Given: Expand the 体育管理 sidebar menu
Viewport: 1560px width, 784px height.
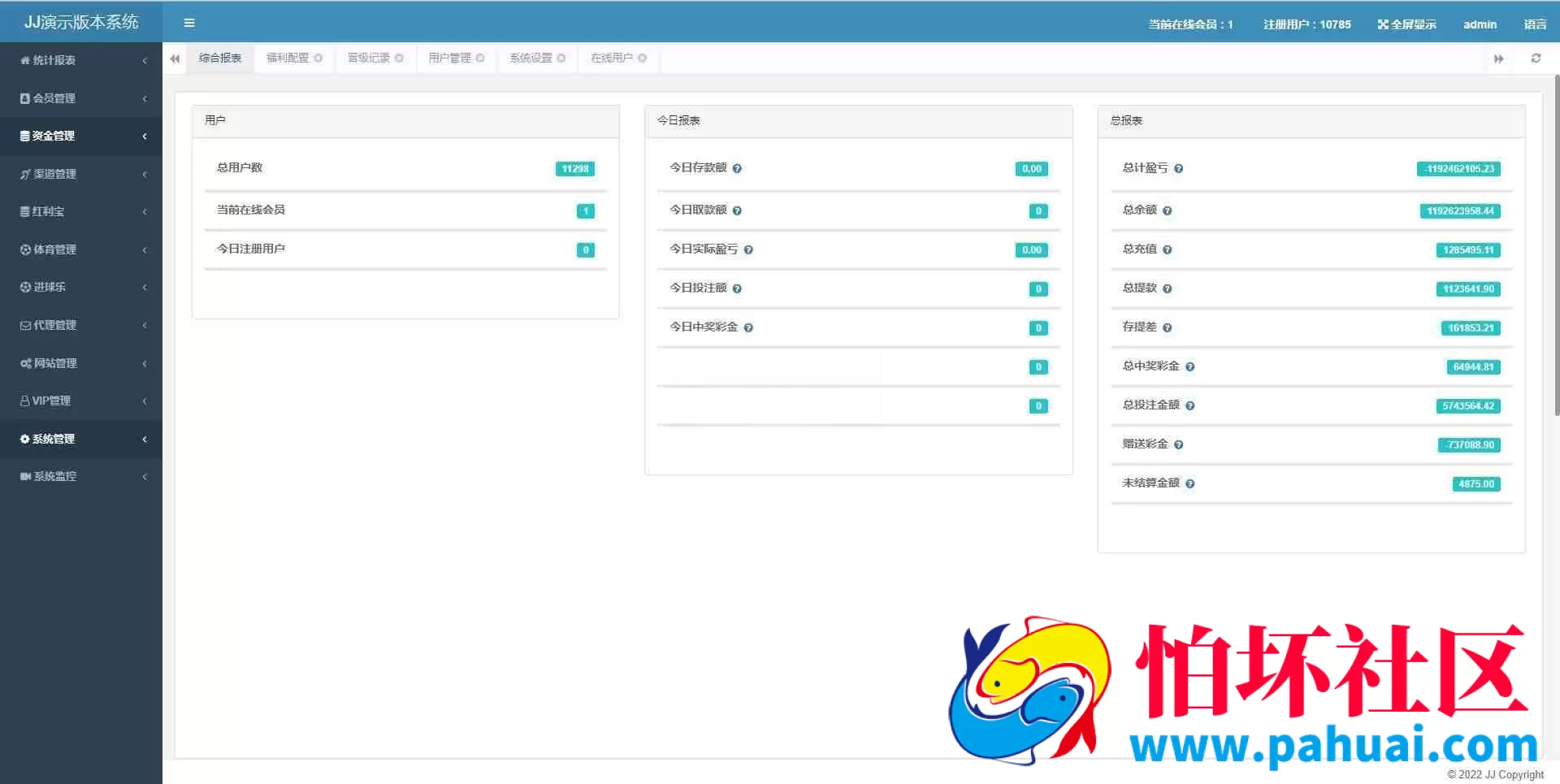Looking at the screenshot, I should 81,249.
